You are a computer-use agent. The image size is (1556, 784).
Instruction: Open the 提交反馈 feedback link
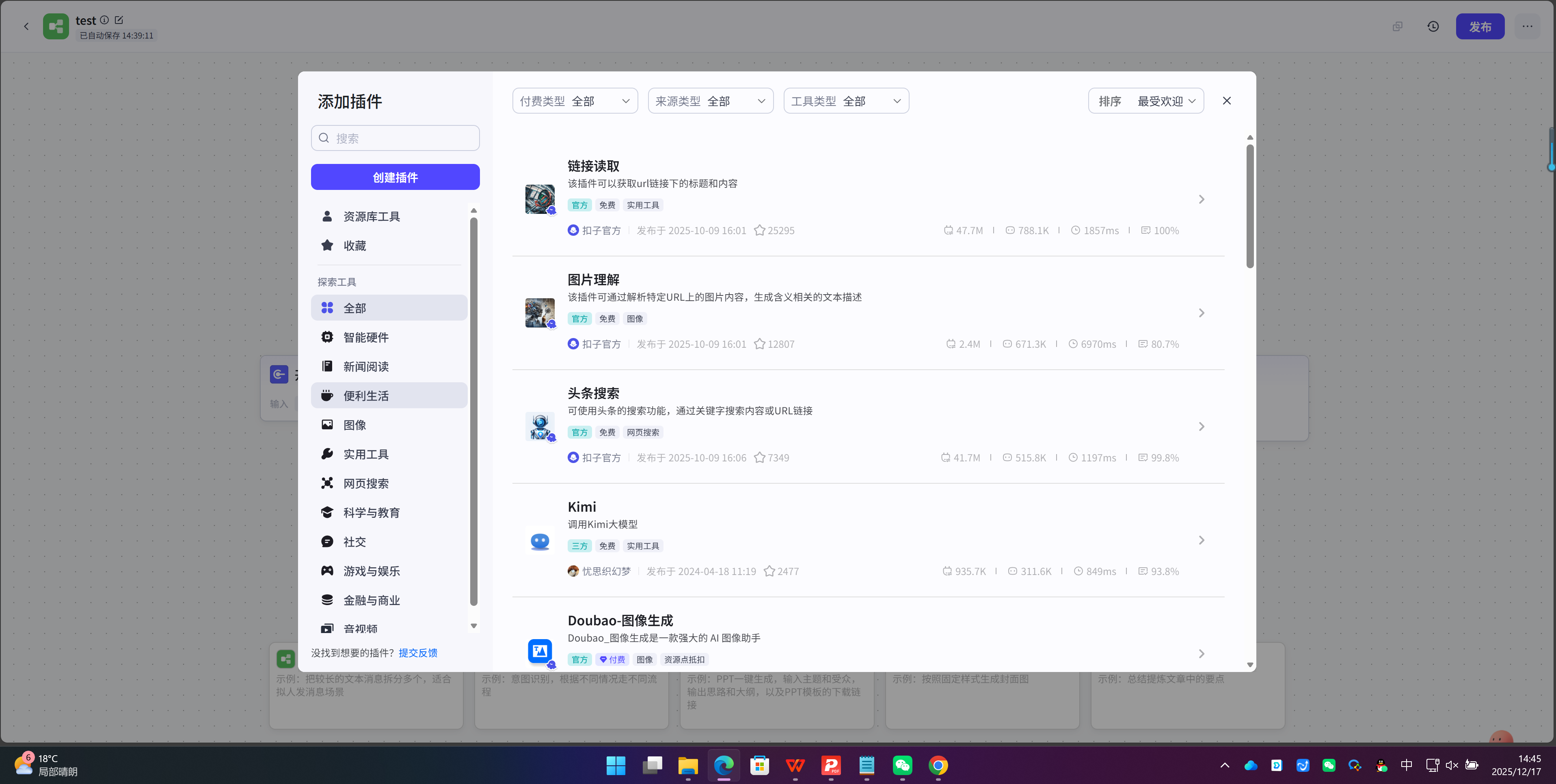[x=417, y=653]
